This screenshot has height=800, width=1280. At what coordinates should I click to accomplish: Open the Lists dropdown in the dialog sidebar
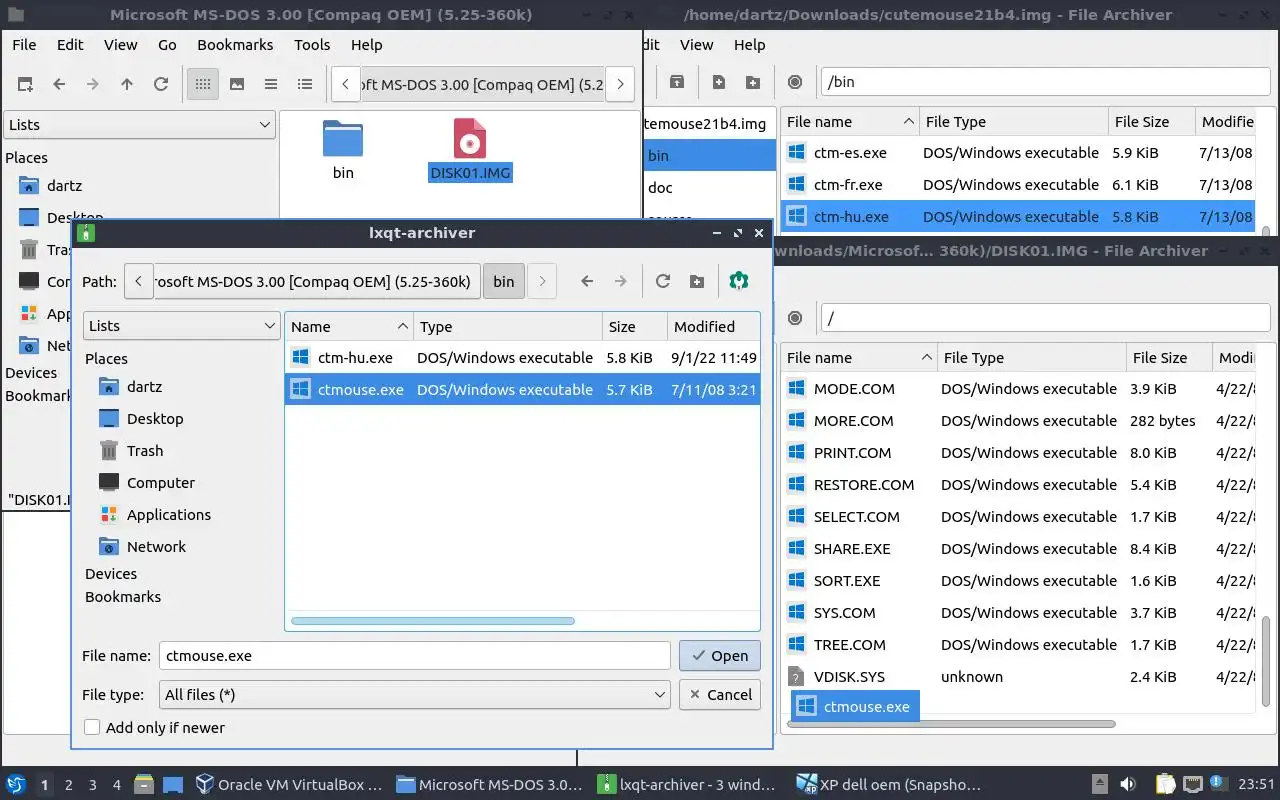pos(182,326)
